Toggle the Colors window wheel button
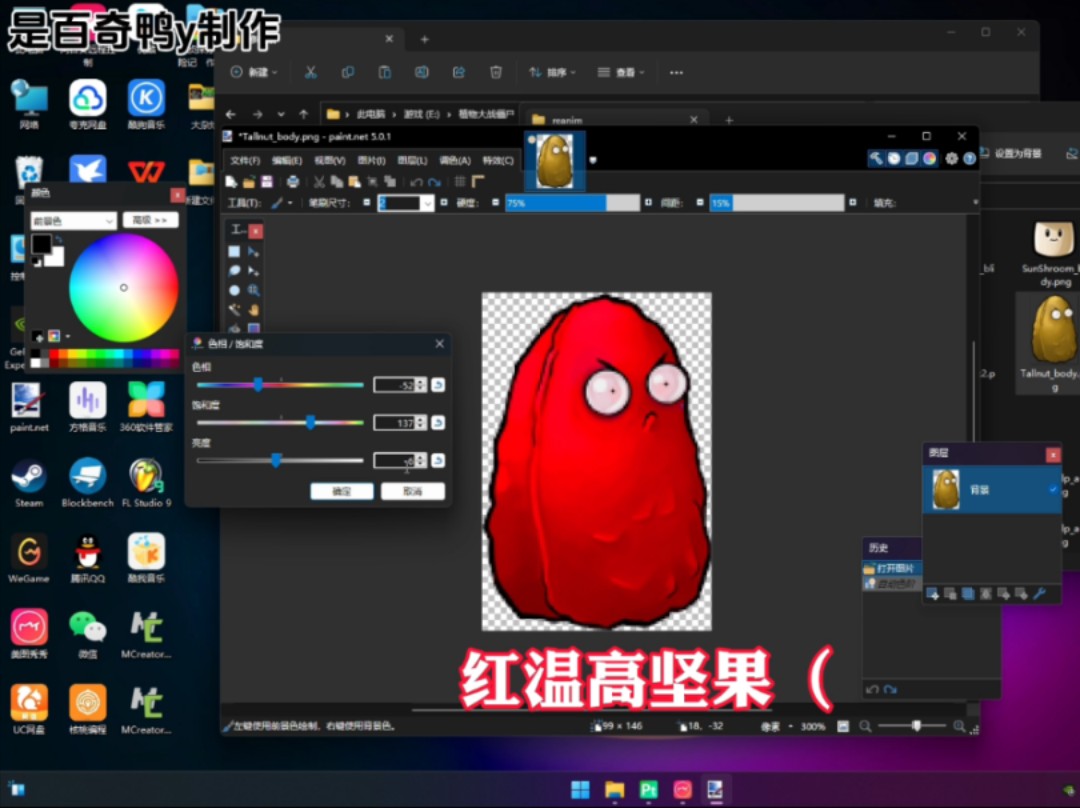Screen dimensions: 1080x808 pyautogui.click(x=930, y=159)
